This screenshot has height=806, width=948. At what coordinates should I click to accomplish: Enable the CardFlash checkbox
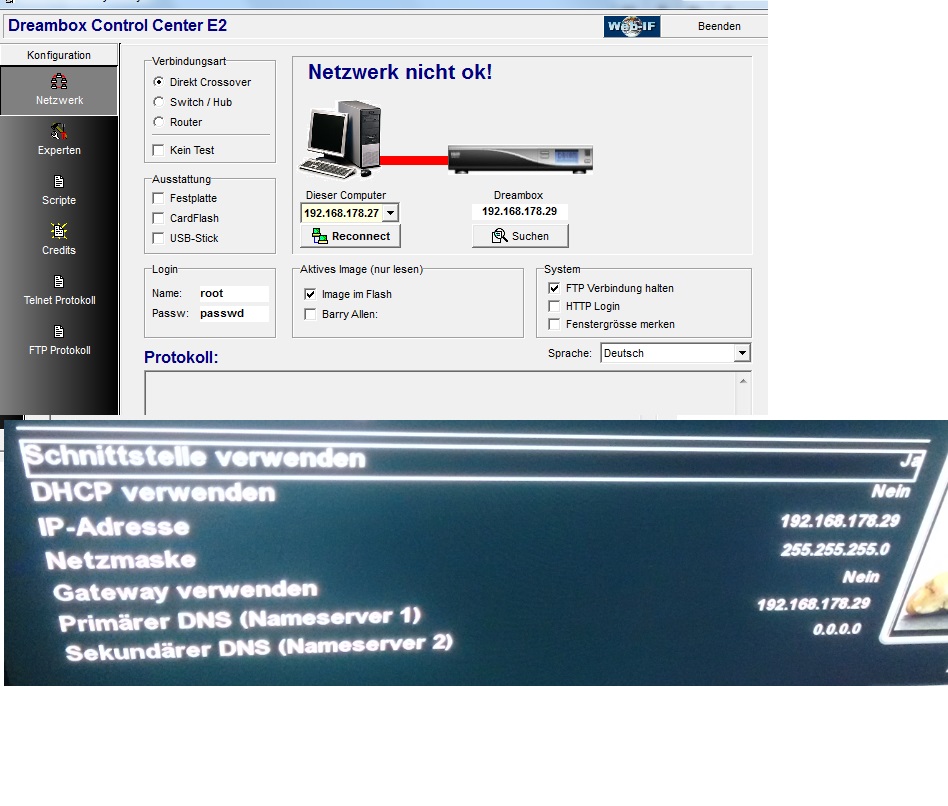[158, 218]
